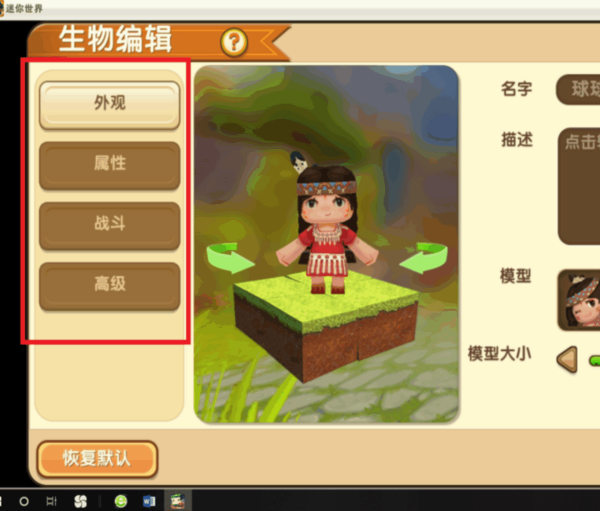Screen dimensions: 600x511
Task: Click the 恢复默认 restore default button
Action: pyautogui.click(x=97, y=459)
